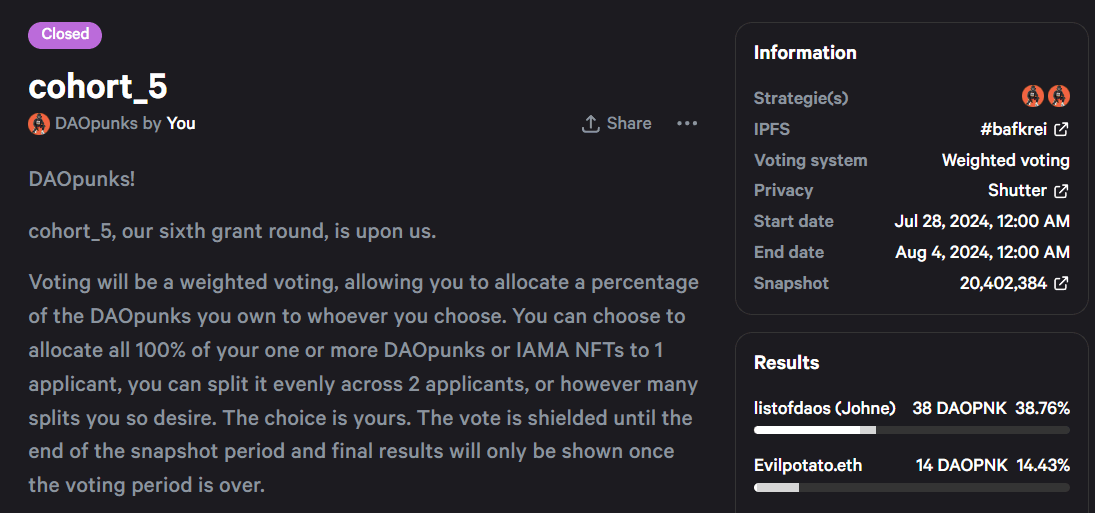Open the second strategy avatar icon
This screenshot has width=1095, height=513.
[x=1059, y=96]
